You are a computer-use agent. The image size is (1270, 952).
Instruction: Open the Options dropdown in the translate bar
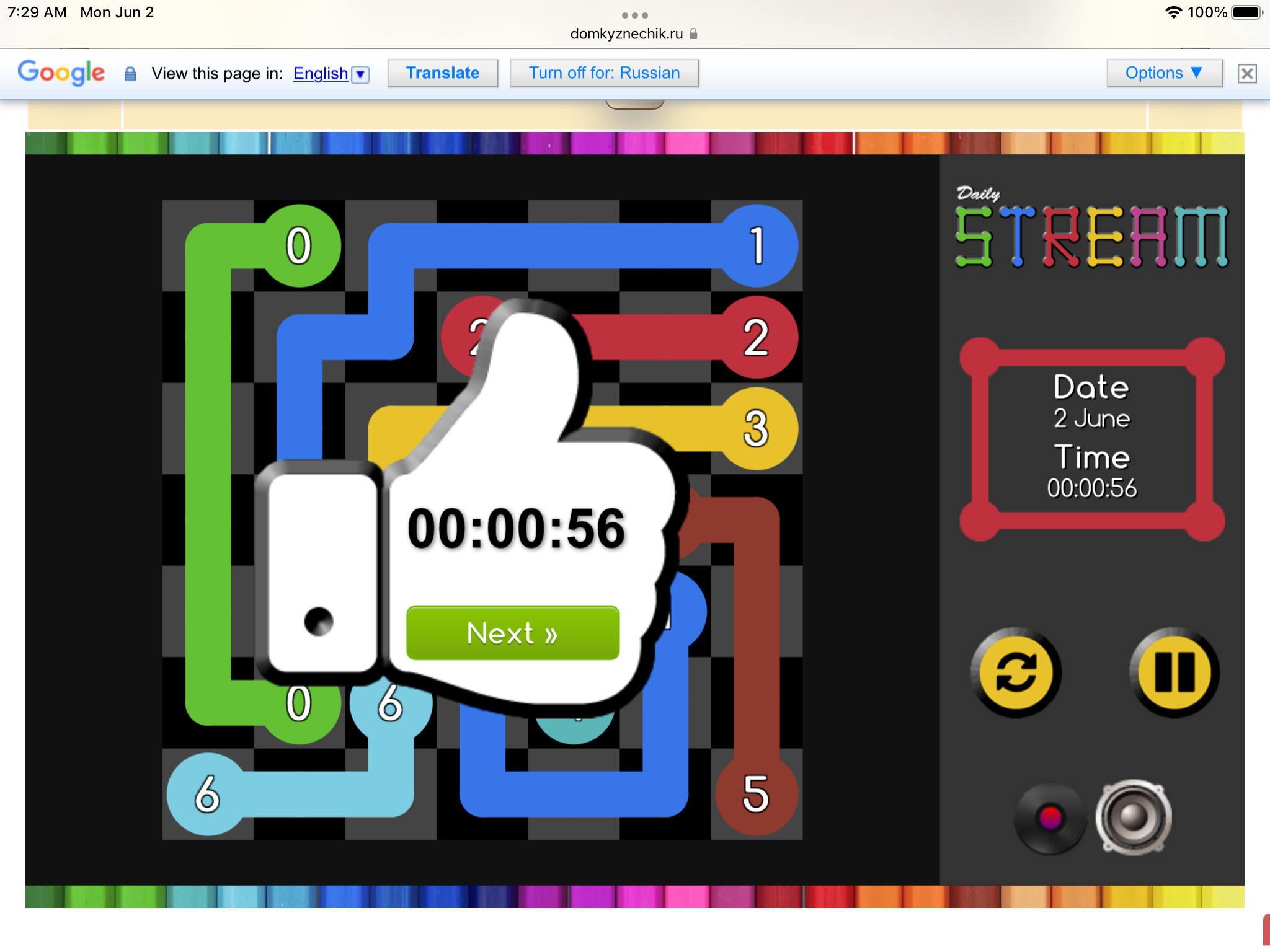point(1164,73)
